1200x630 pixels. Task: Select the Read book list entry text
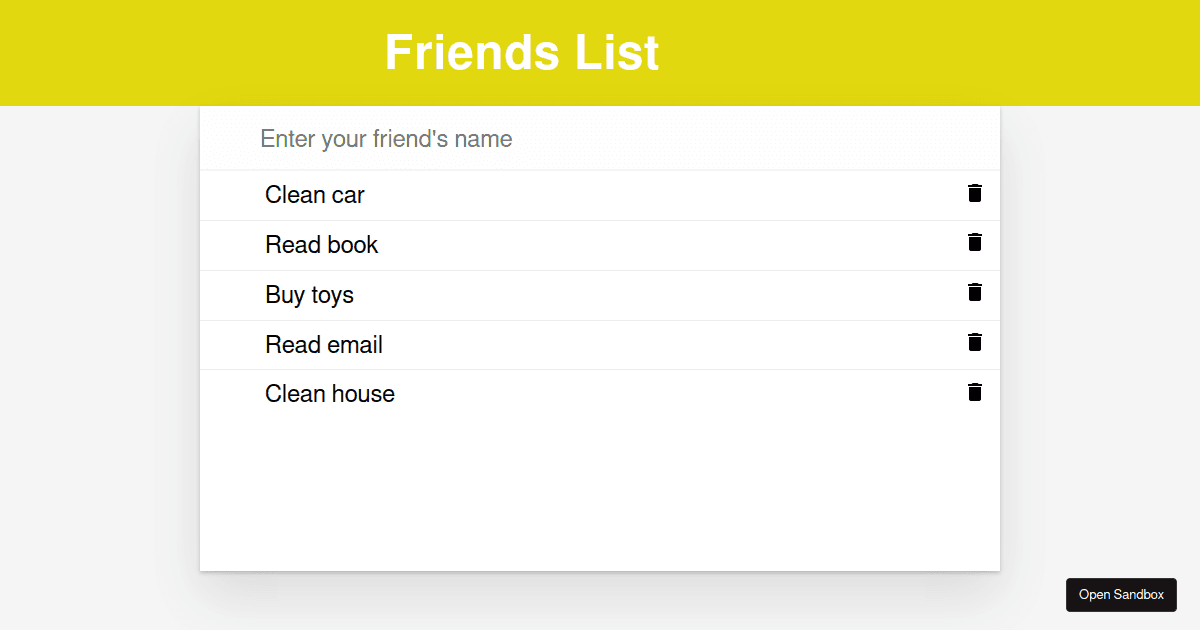pyautogui.click(x=322, y=245)
